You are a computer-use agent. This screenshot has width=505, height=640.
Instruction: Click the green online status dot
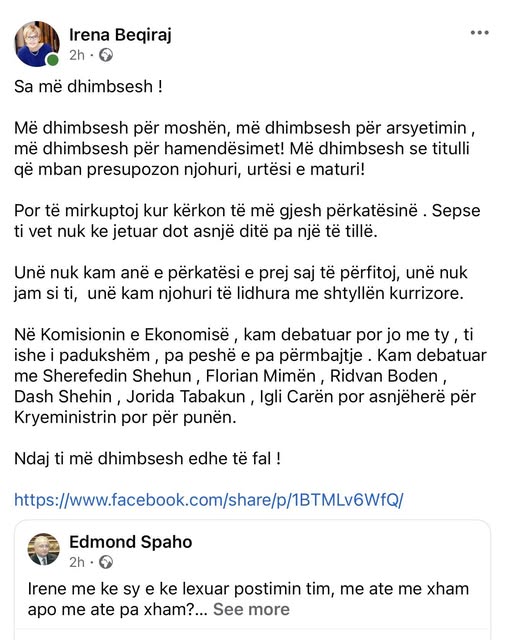[x=52, y=60]
